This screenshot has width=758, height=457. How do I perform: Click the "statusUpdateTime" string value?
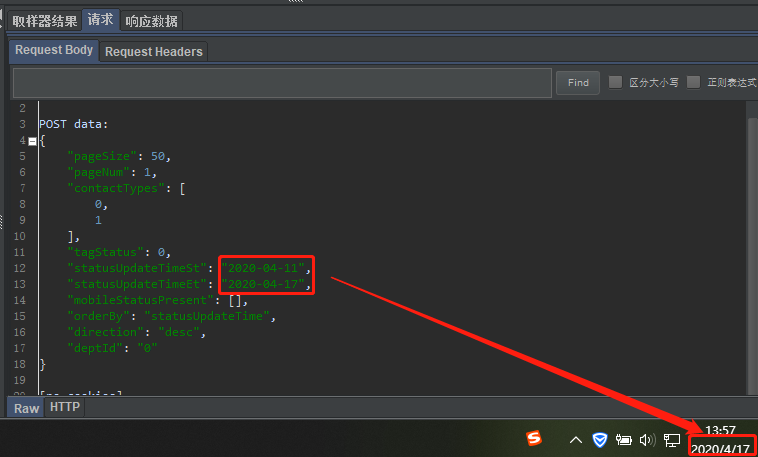coord(207,316)
